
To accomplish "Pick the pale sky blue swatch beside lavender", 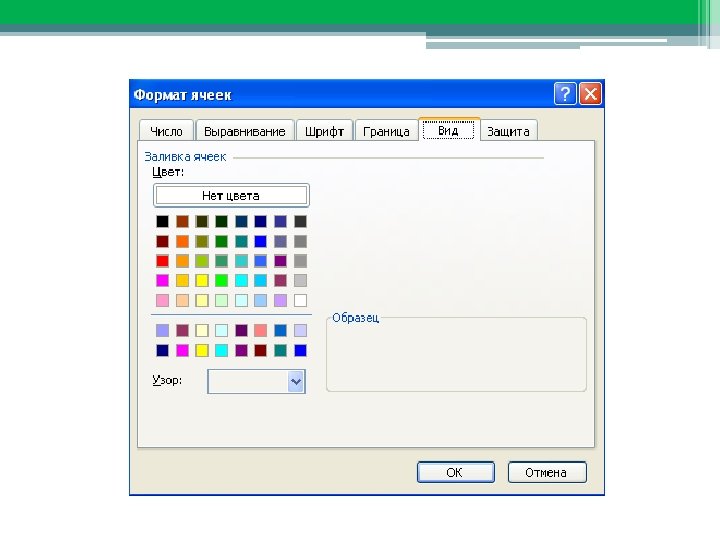I will point(260,300).
